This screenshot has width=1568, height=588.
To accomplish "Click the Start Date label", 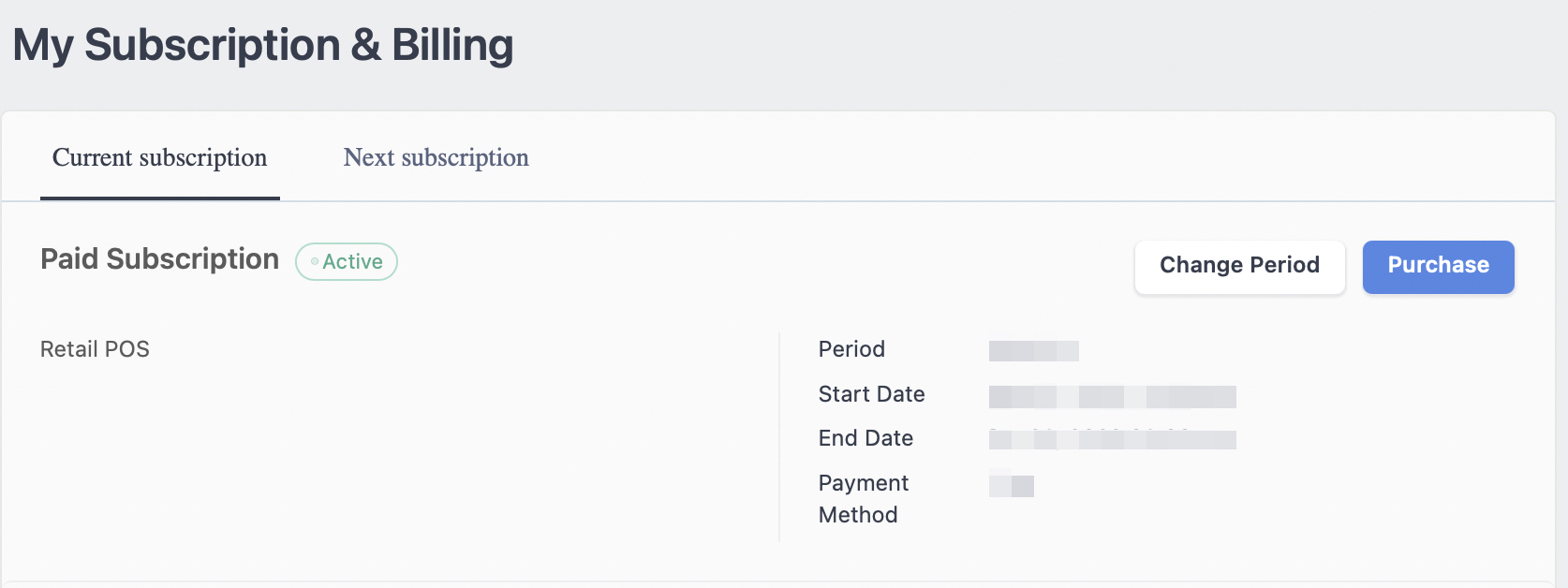I will (871, 394).
